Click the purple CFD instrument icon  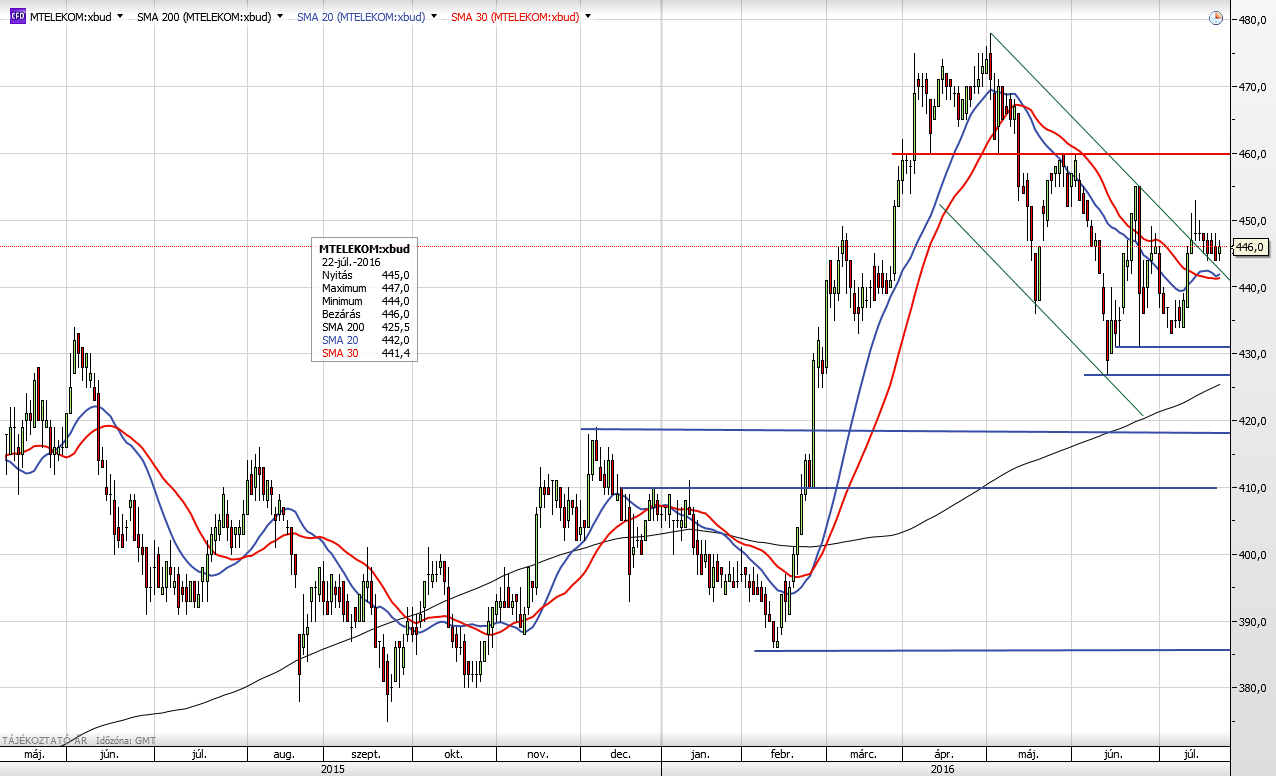click(x=18, y=17)
